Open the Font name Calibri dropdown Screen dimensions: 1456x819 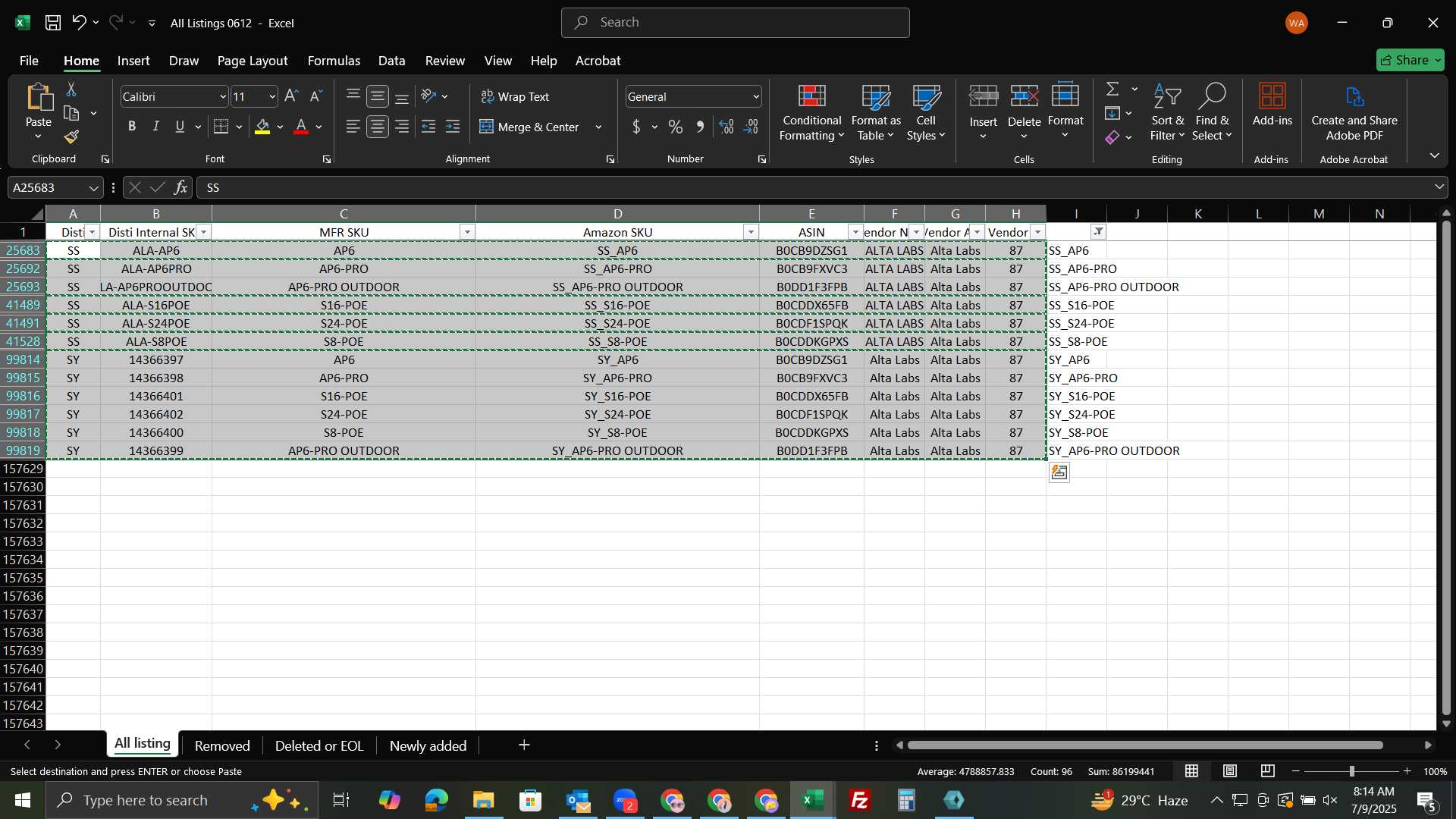tap(223, 96)
